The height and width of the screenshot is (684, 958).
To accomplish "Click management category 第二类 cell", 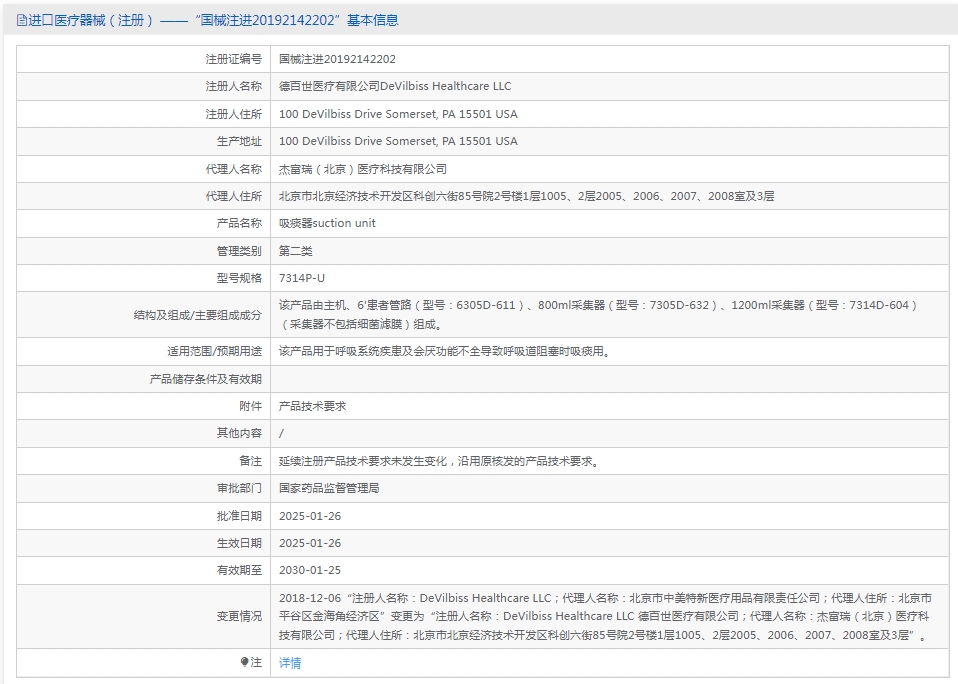I will [x=609, y=251].
